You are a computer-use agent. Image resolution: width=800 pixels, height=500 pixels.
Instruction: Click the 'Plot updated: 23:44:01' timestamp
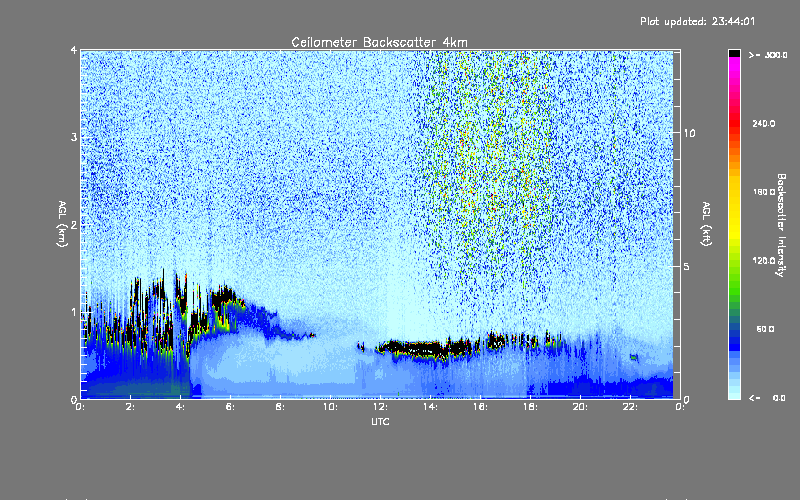point(697,21)
